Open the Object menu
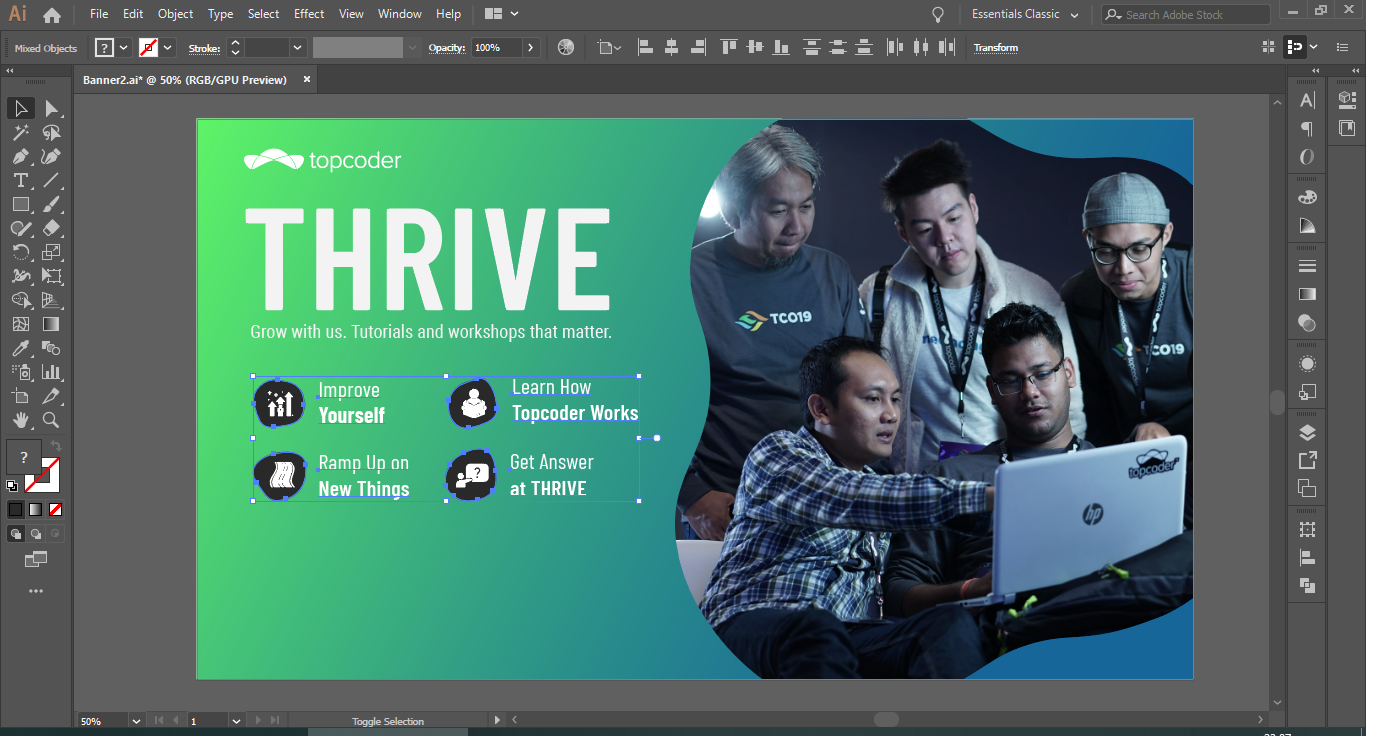The width and height of the screenshot is (1374, 736). point(176,14)
